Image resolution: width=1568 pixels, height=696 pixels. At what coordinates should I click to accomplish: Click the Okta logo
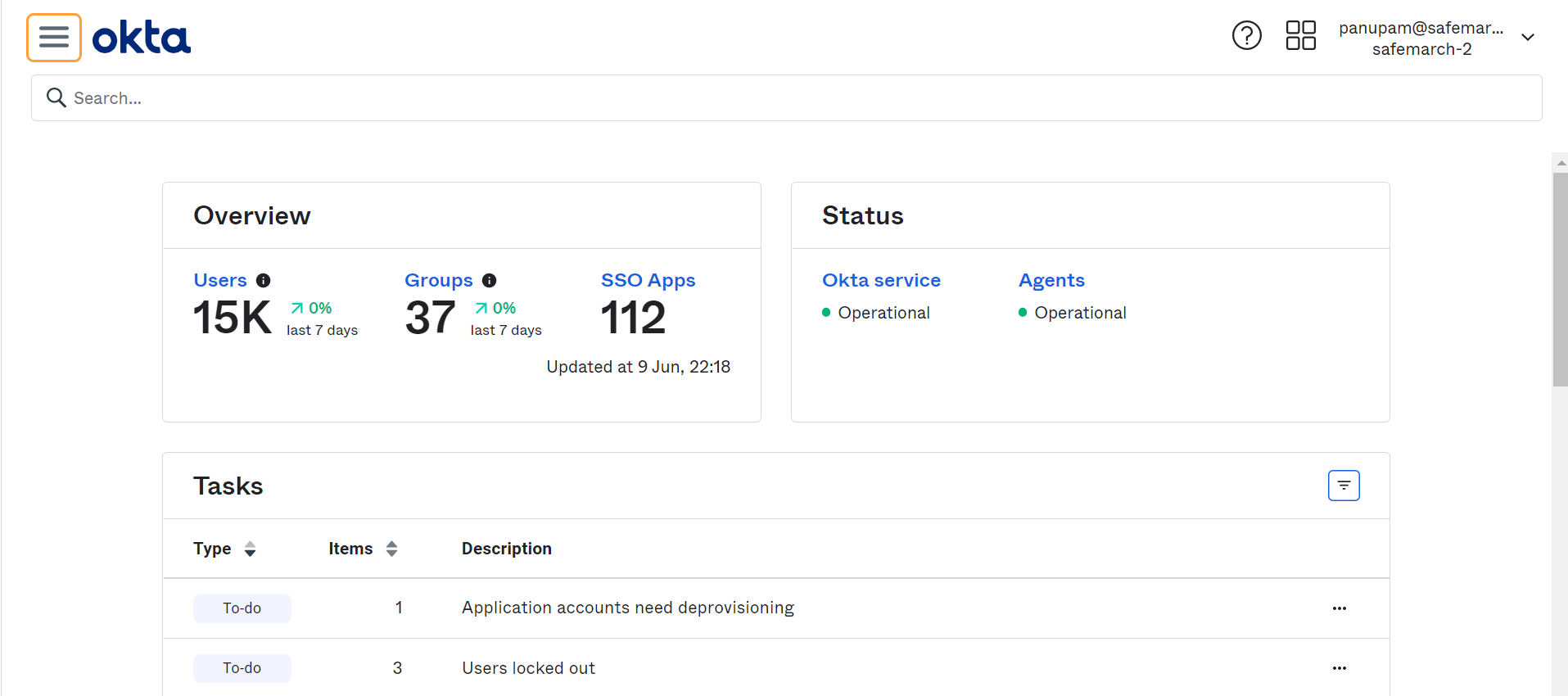point(141,38)
